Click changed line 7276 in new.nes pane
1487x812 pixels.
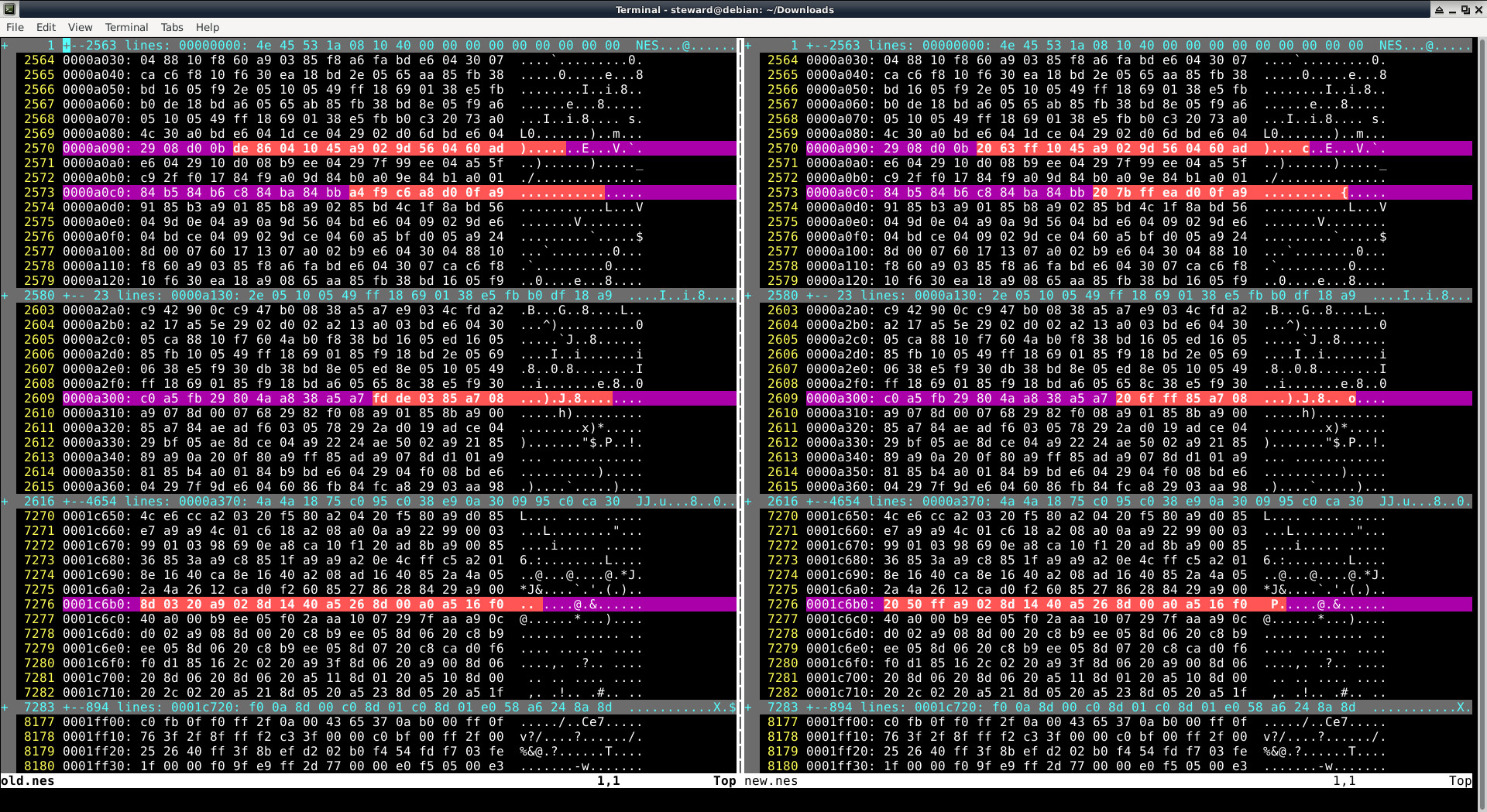pos(1108,605)
